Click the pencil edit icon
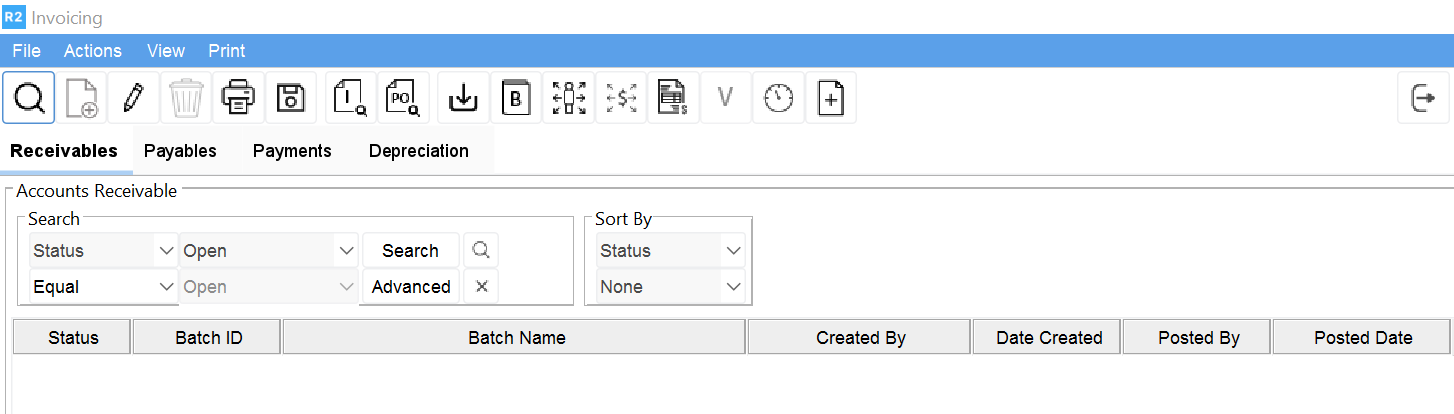Image resolution: width=1454 pixels, height=414 pixels. point(133,98)
